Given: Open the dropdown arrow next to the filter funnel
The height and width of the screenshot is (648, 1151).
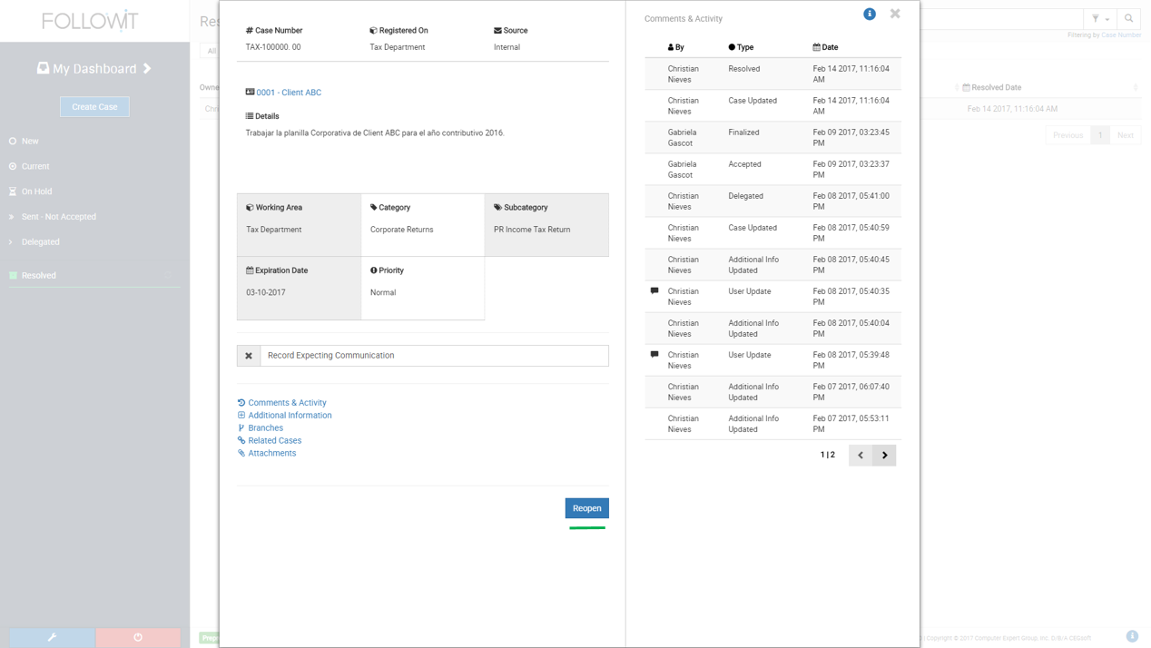Looking at the screenshot, I should (x=1107, y=18).
